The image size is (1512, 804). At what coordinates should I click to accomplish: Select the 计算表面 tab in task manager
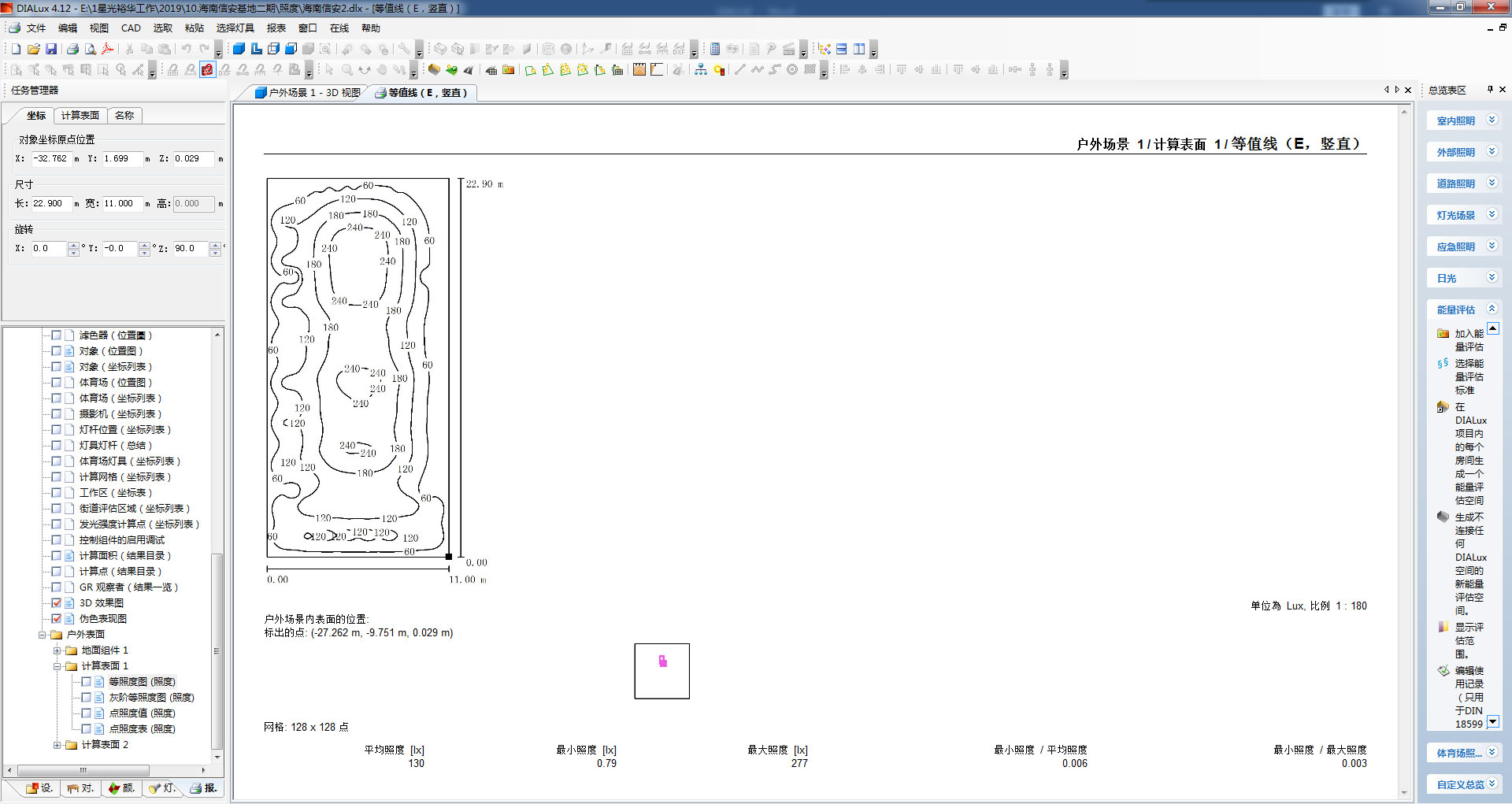tap(80, 116)
